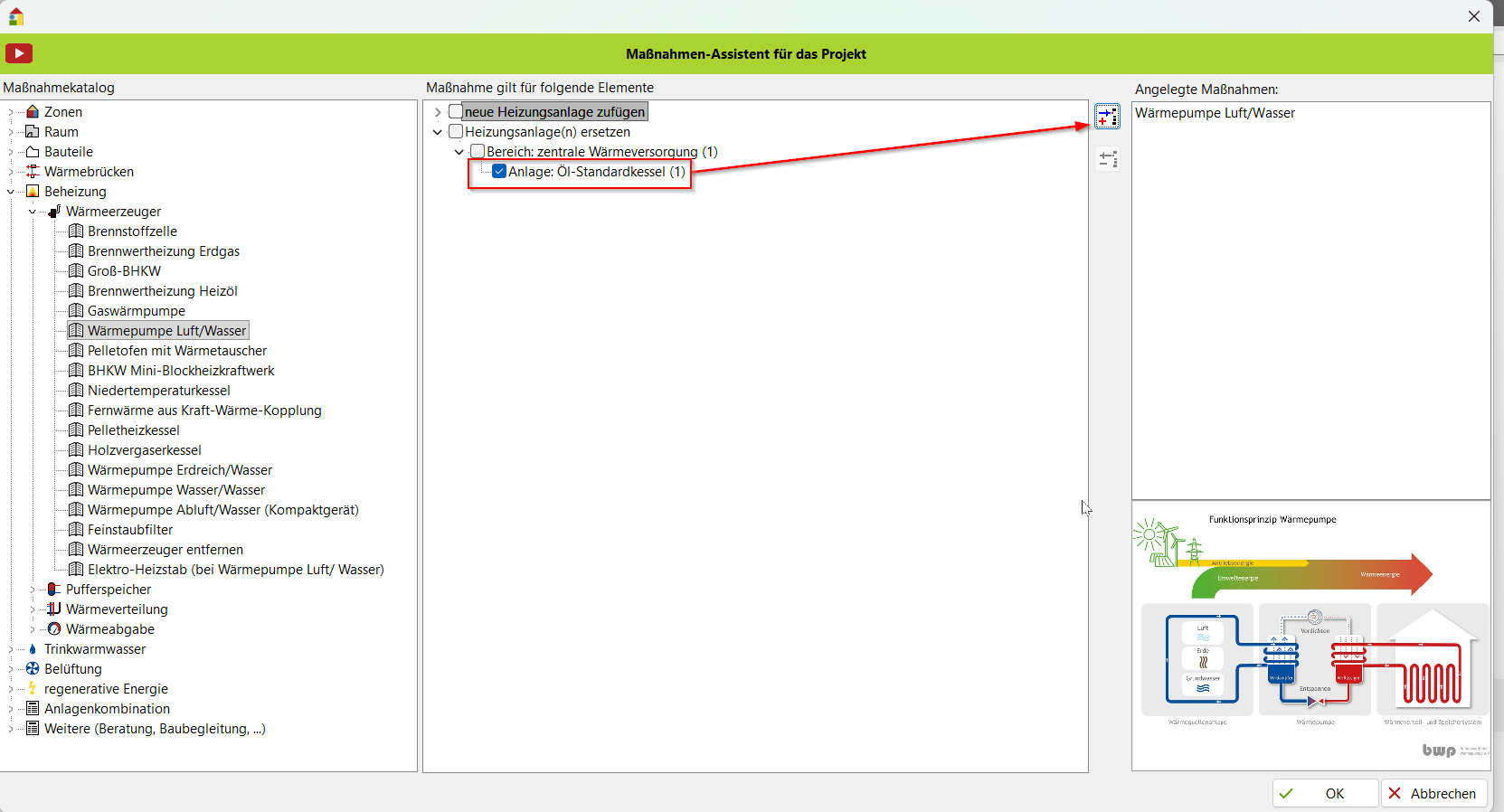Click the Trinkwarmwasser water drop icon

click(33, 649)
